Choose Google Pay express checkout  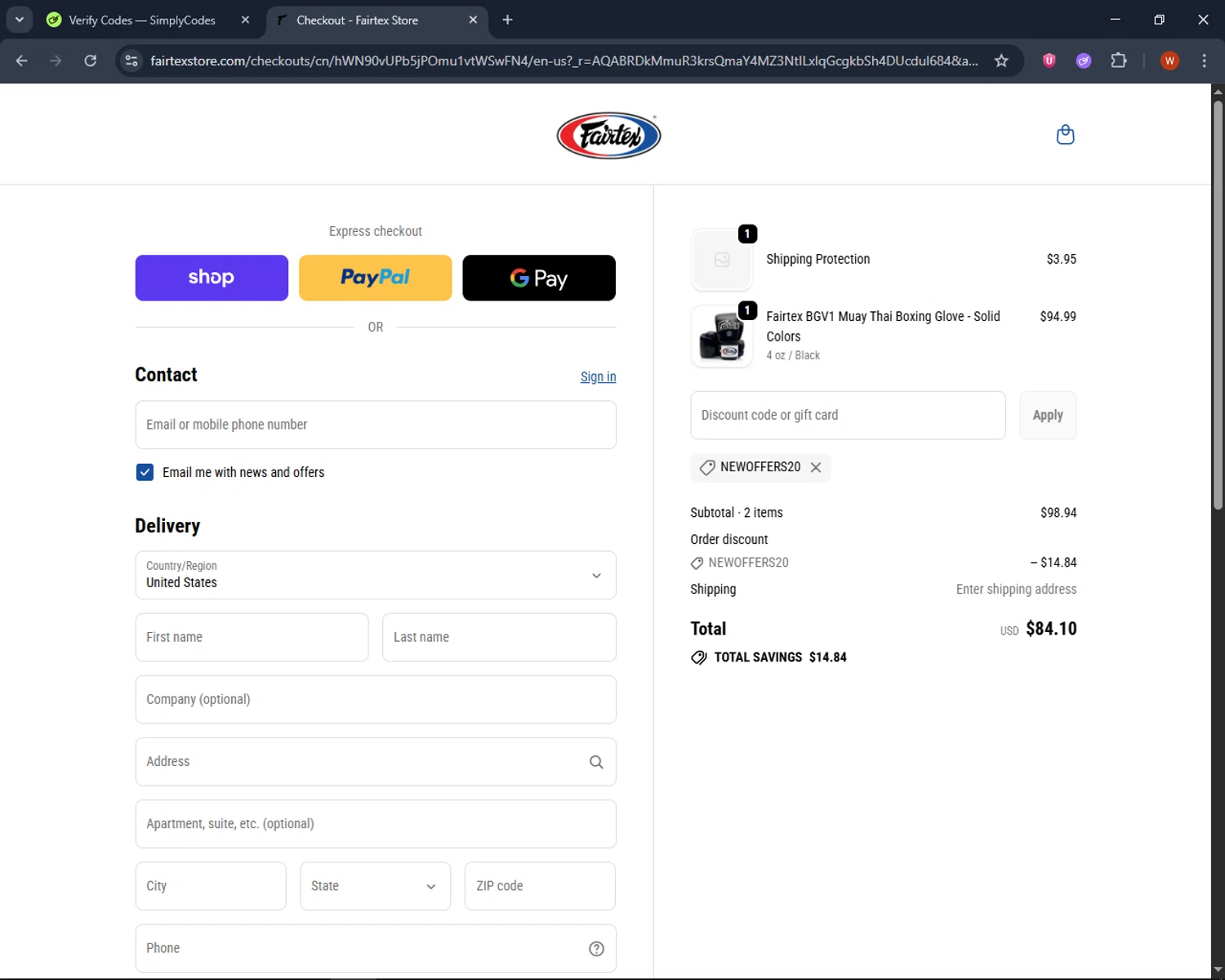pos(539,278)
